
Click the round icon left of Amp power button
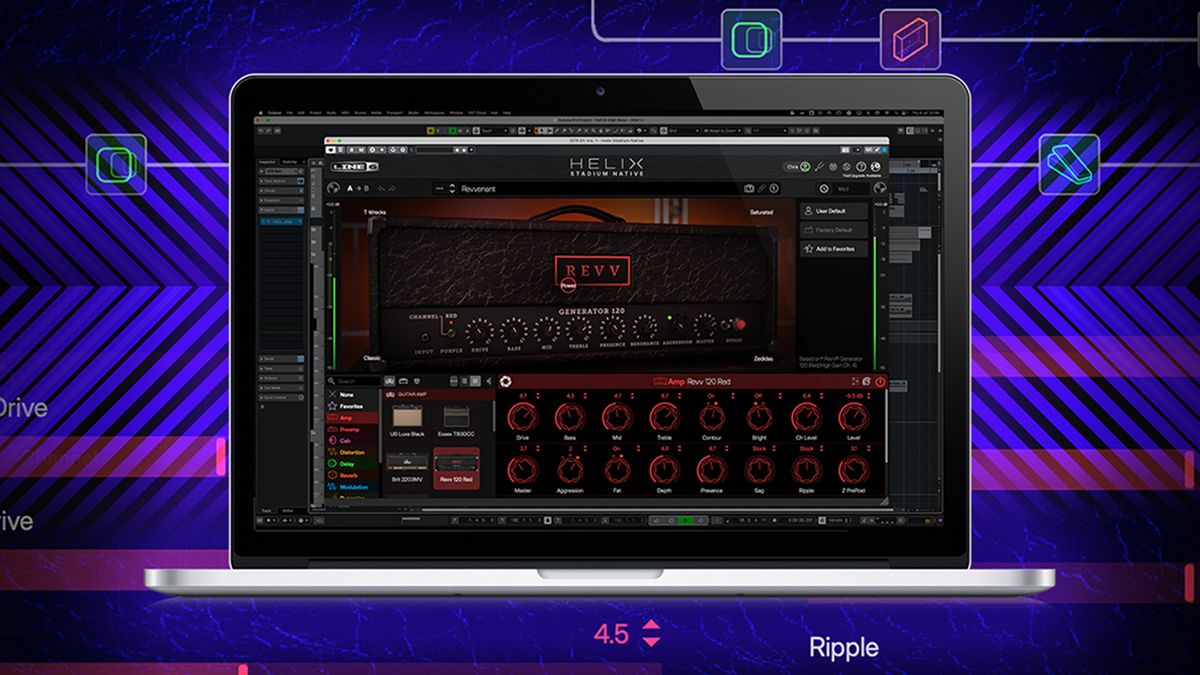[867, 381]
